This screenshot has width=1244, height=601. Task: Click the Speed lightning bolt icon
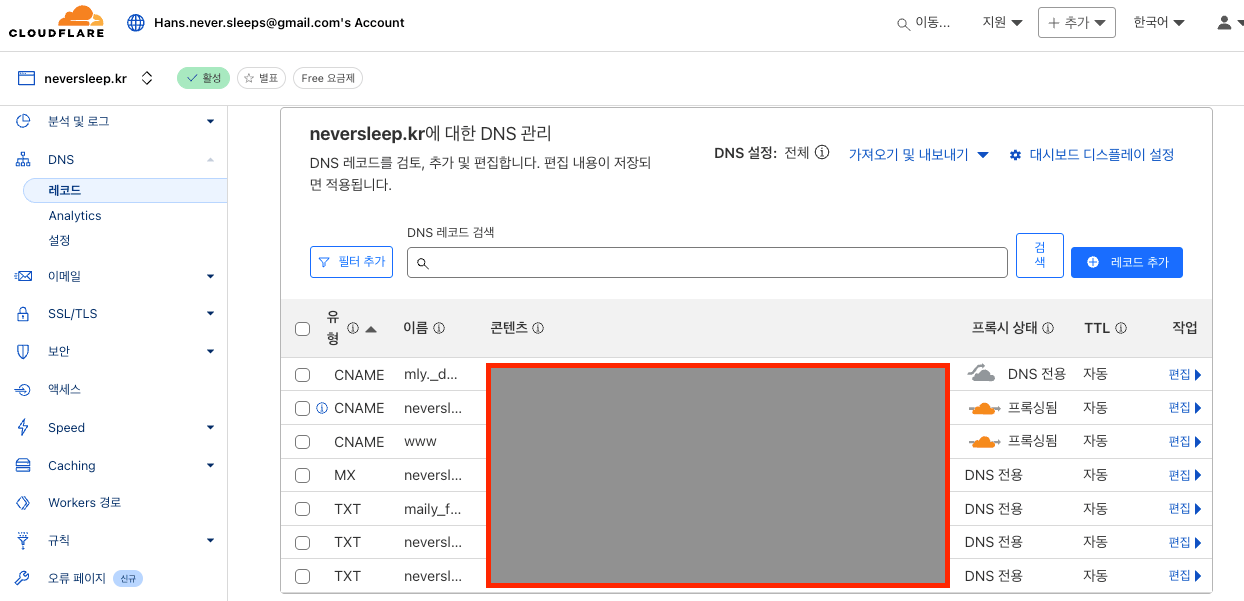[x=23, y=428]
